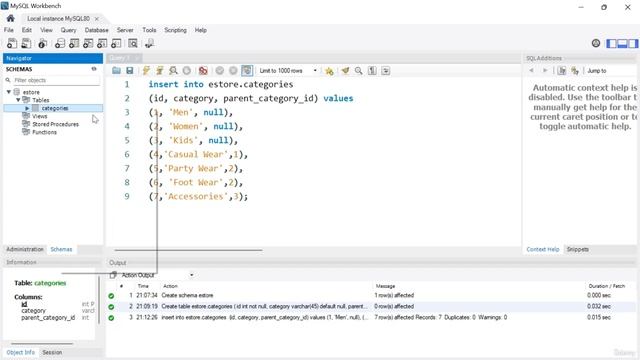Toggle the left sidebar panel visibility

611,43
